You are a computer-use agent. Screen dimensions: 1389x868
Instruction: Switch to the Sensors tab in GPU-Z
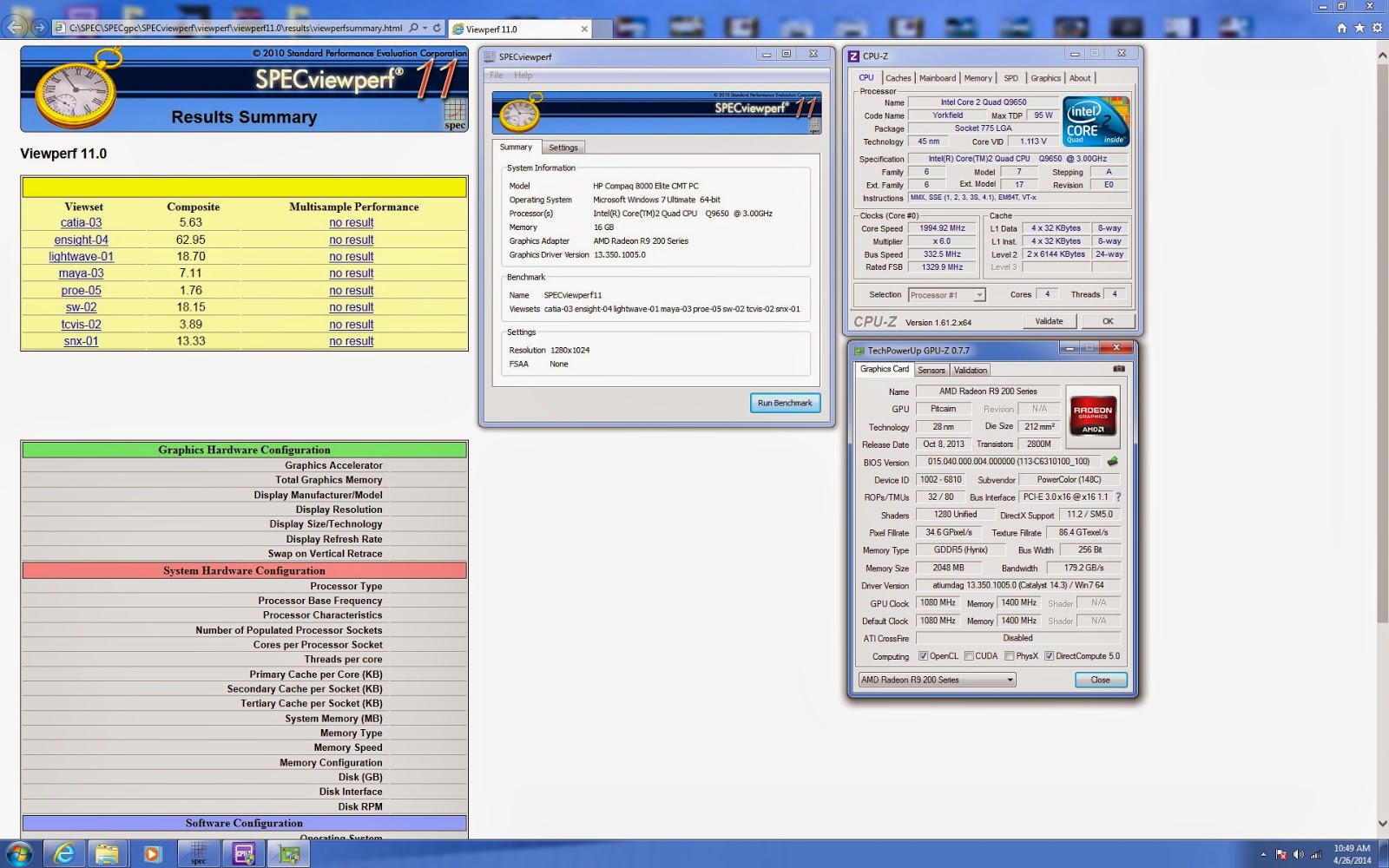[931, 370]
